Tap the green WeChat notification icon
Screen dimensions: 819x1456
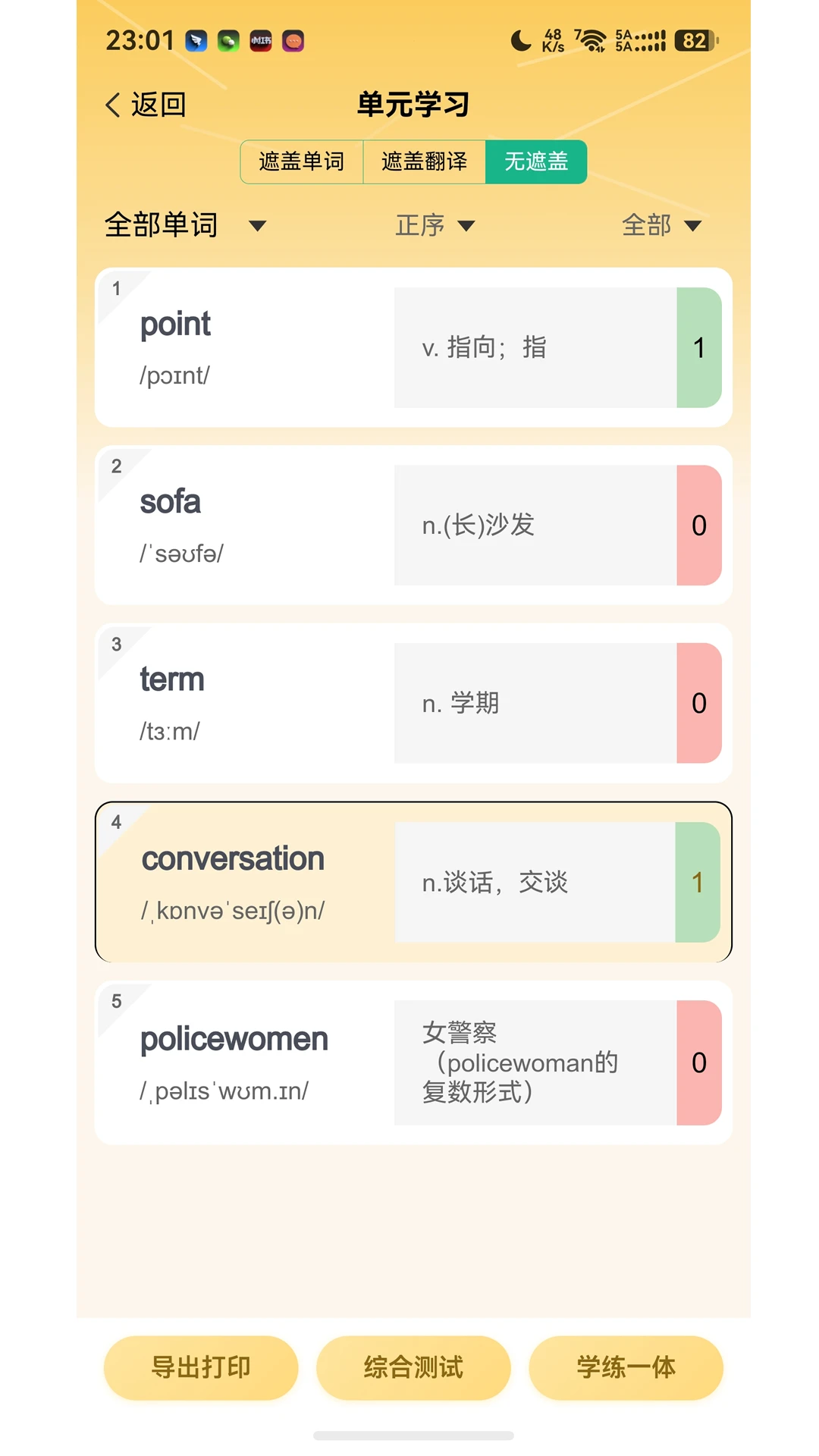[x=228, y=41]
